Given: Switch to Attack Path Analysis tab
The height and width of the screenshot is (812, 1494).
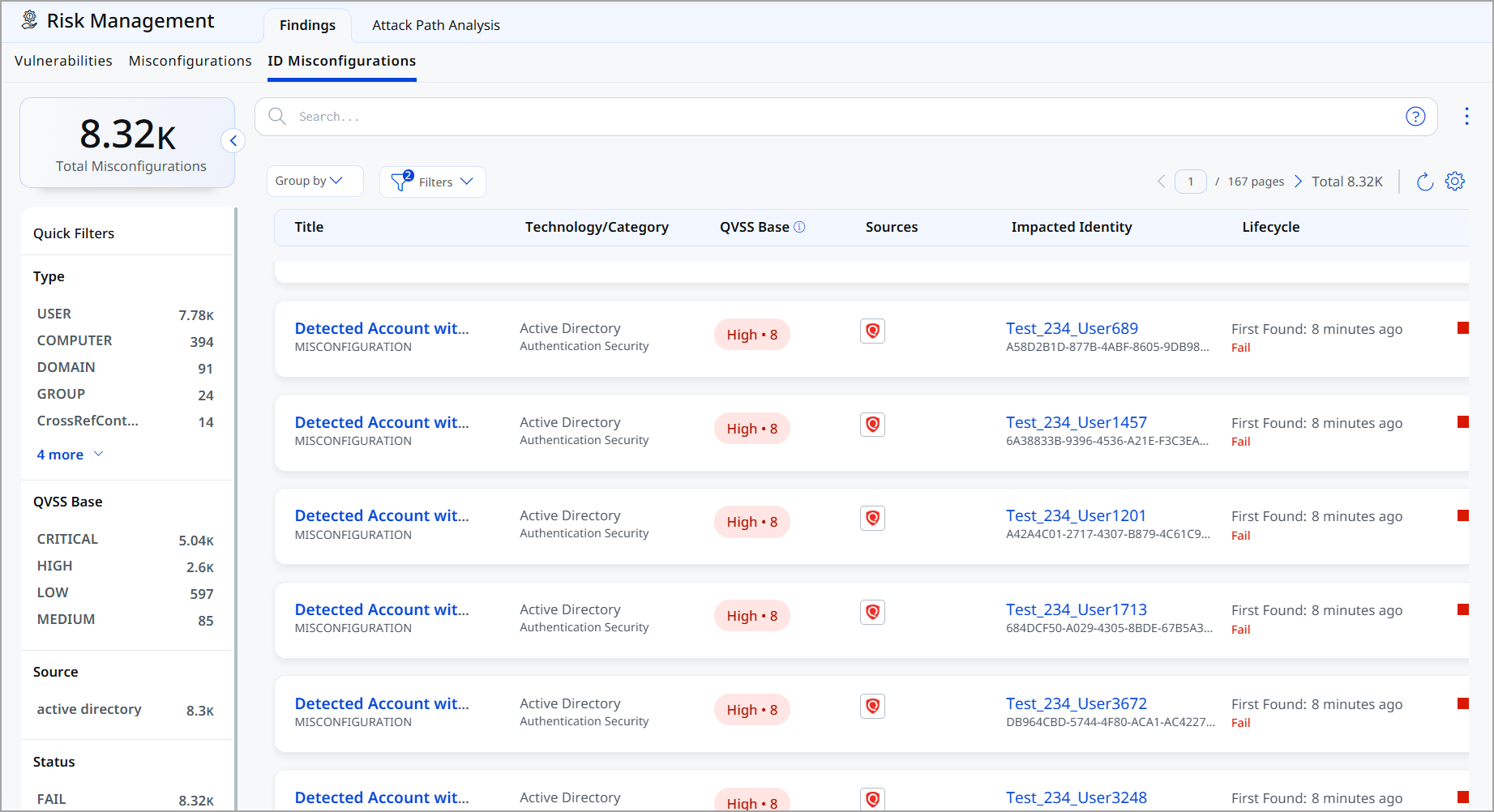Looking at the screenshot, I should (x=435, y=25).
